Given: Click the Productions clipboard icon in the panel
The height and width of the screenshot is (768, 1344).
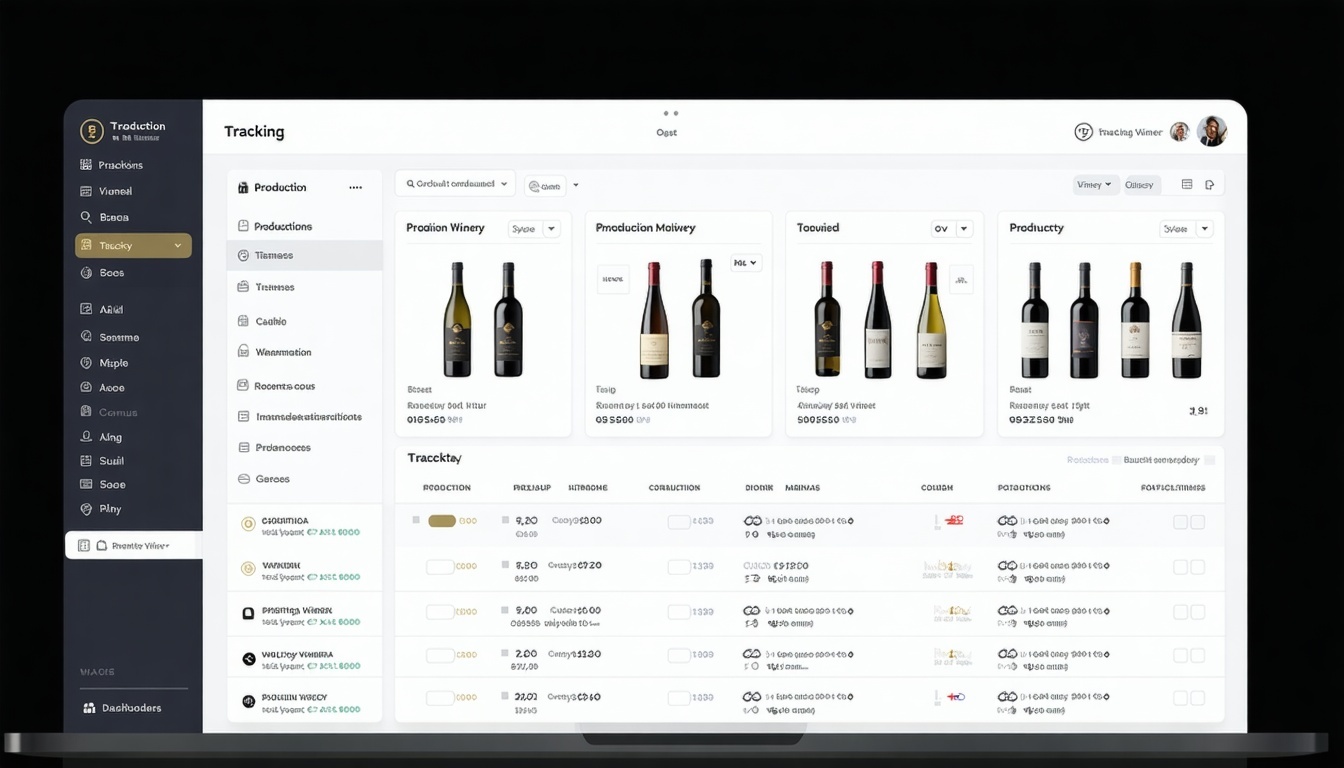Looking at the screenshot, I should tap(242, 226).
